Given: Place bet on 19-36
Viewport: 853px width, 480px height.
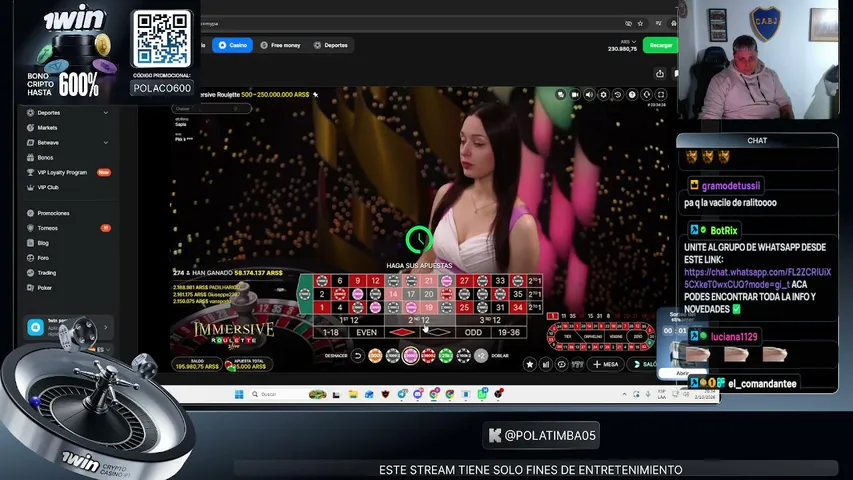Looking at the screenshot, I should point(509,333).
